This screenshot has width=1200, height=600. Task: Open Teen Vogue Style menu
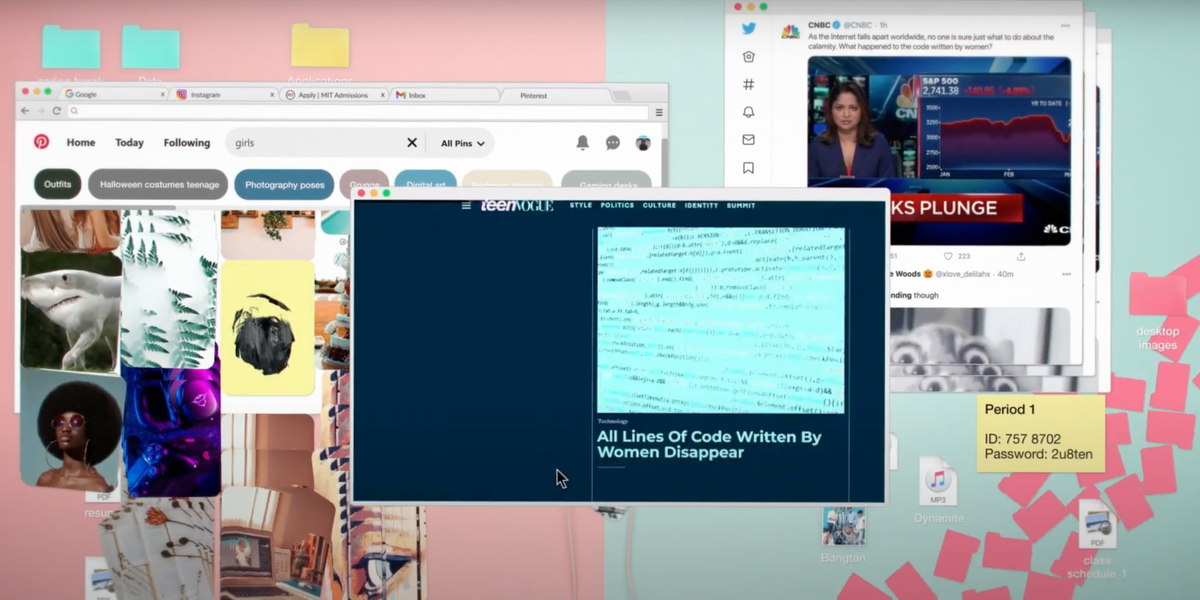click(x=580, y=205)
